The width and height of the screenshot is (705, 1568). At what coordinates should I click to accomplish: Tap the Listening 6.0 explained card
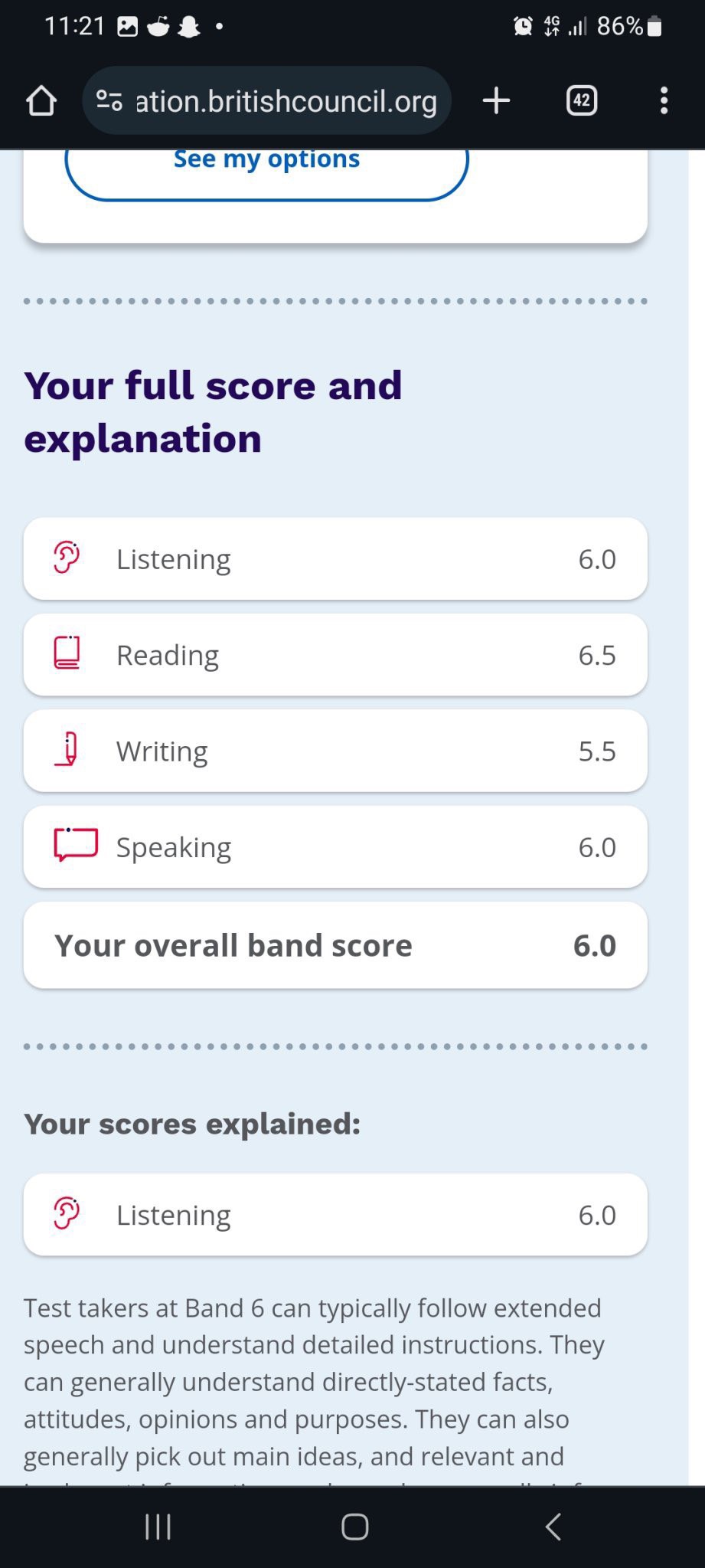335,1215
